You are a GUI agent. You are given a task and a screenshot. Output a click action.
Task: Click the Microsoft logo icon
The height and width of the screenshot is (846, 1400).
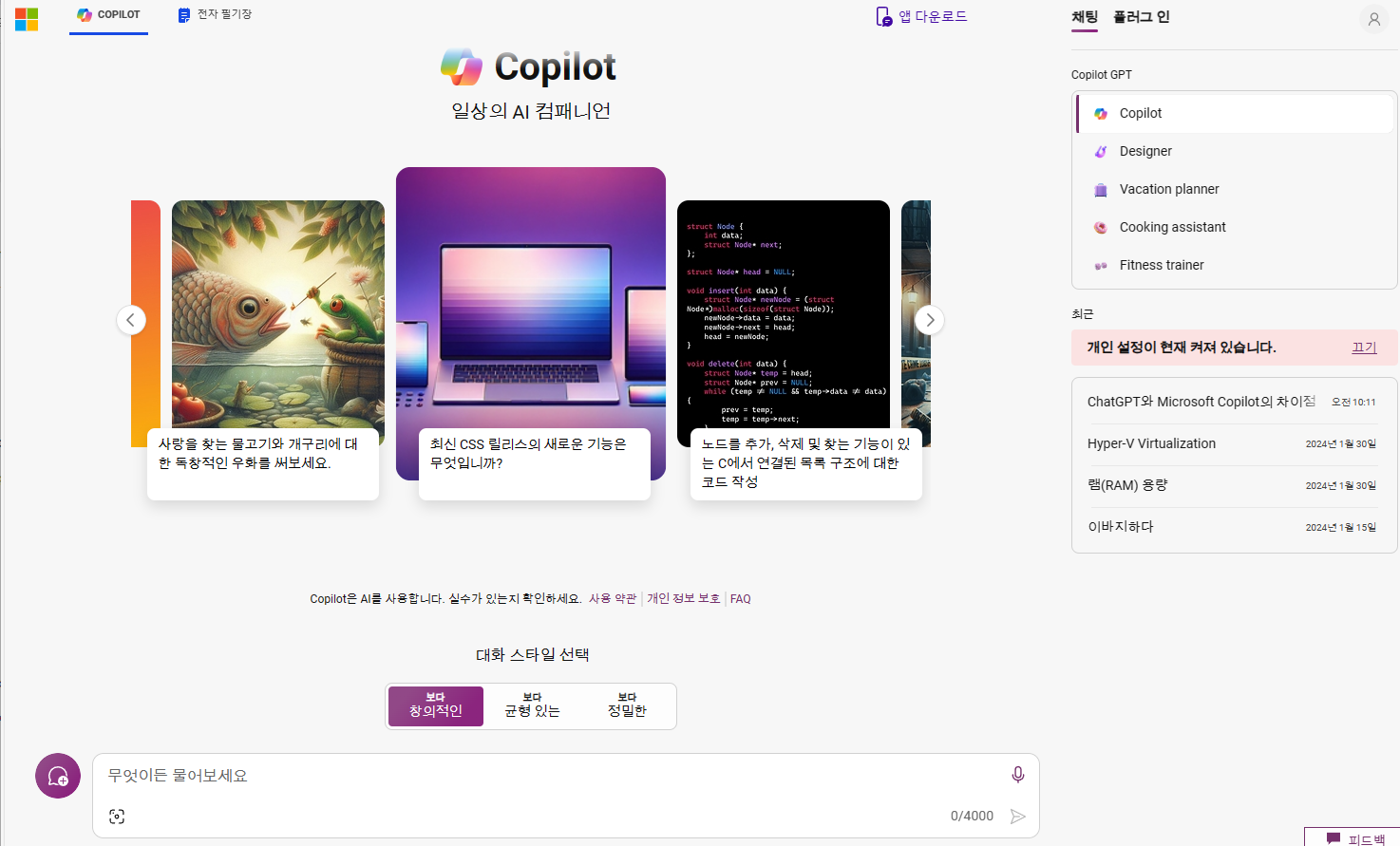27,19
